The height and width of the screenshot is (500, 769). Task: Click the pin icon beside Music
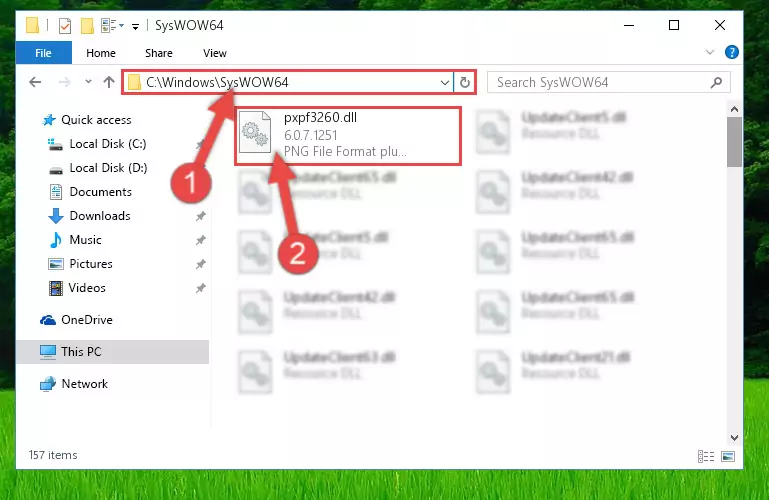[200, 240]
